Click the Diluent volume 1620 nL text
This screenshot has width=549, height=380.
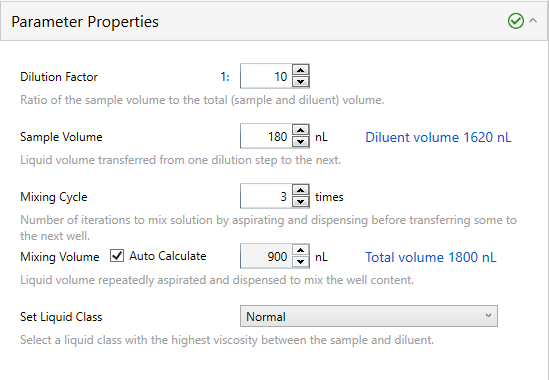(438, 137)
